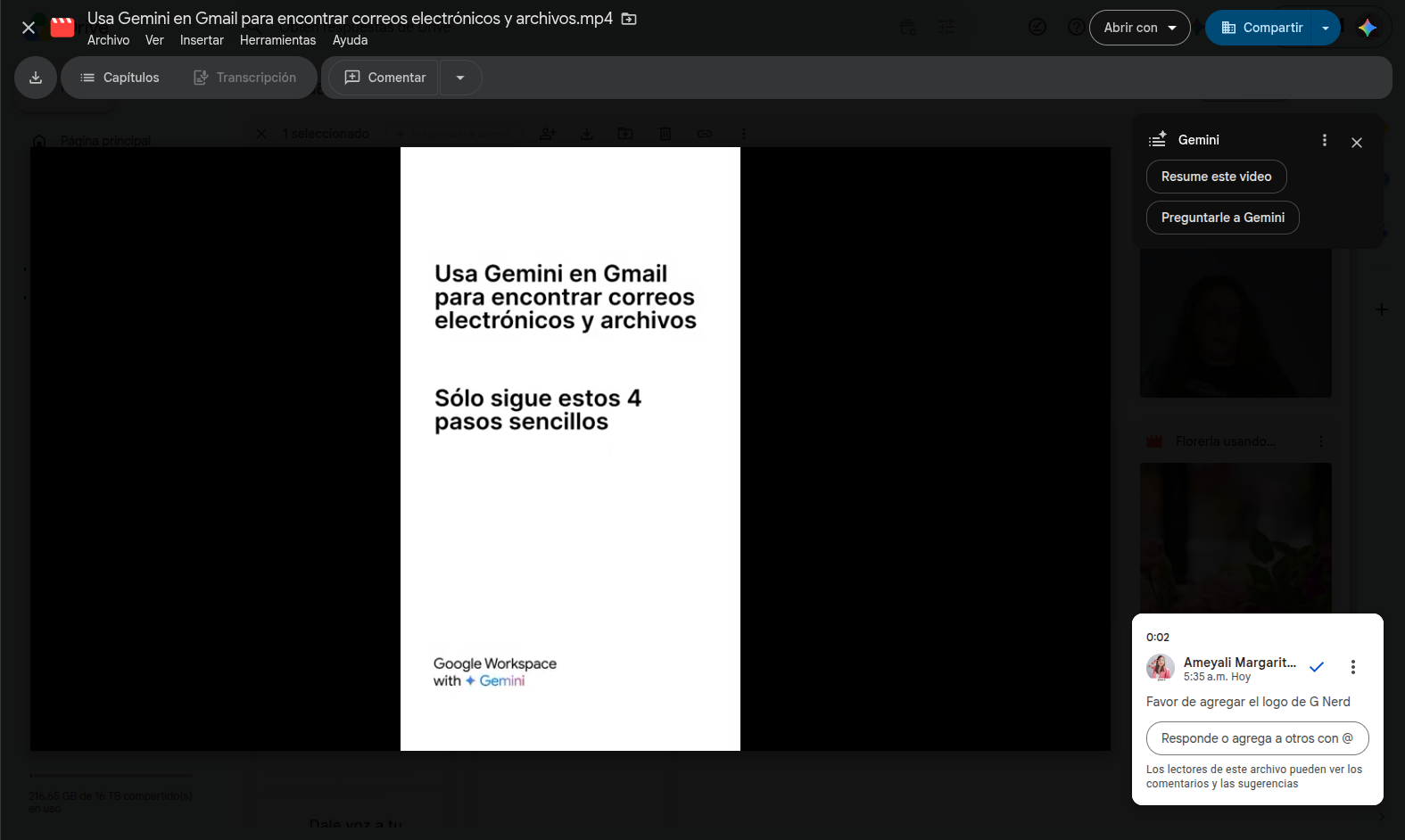This screenshot has height=840, width=1405.
Task: Mark the comment as resolved with the checkmark
Action: pos(1317,667)
